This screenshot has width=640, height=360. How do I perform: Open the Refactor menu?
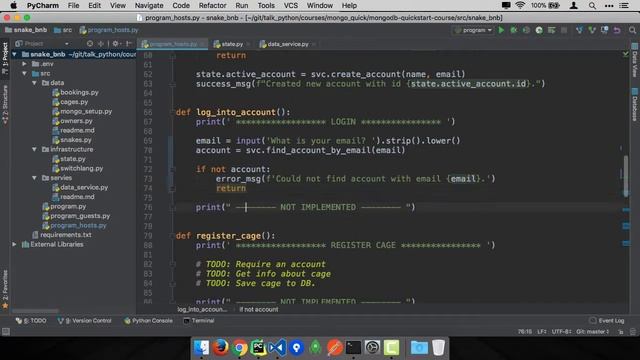[x=212, y=5]
